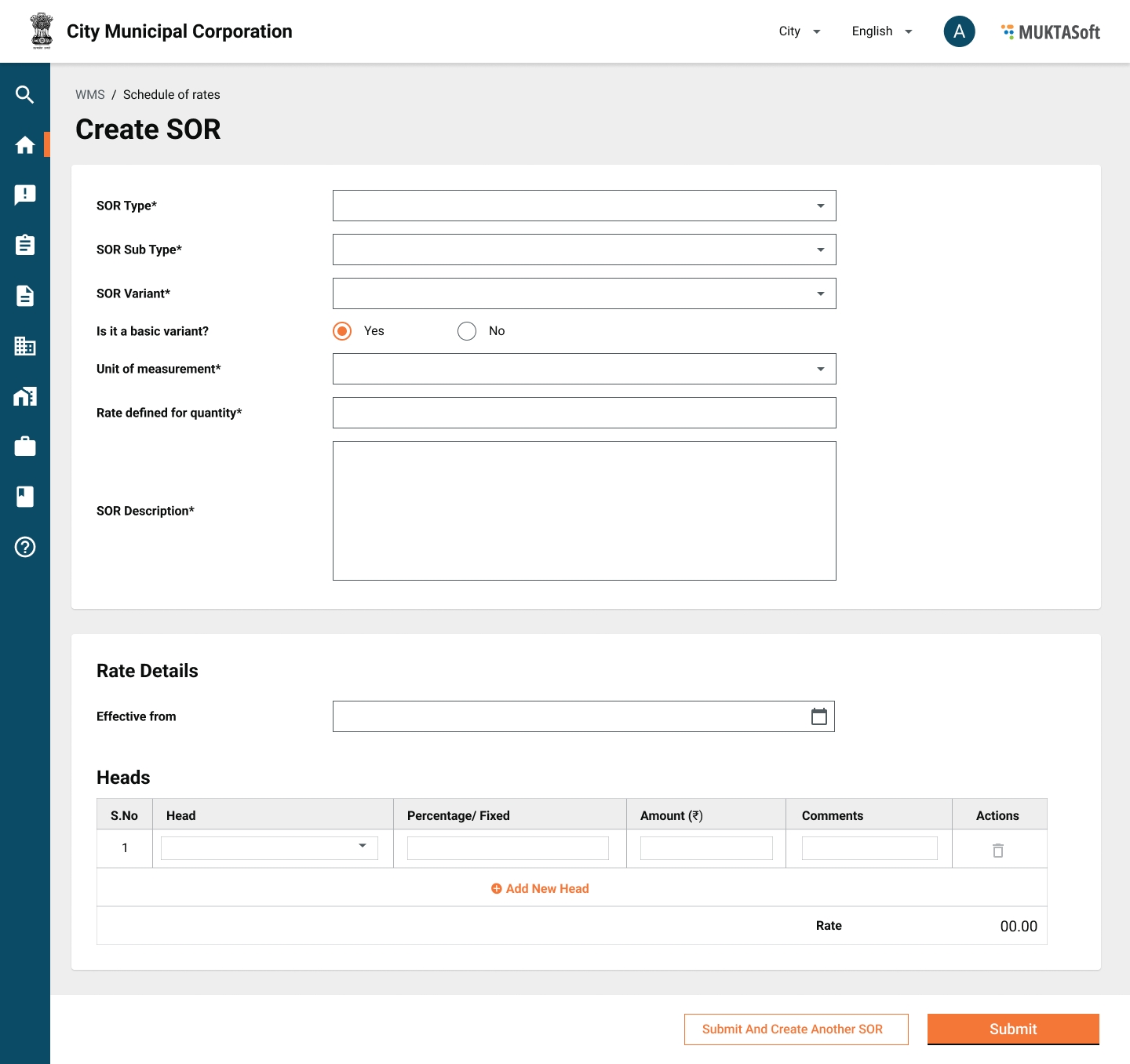The image size is (1130, 1064).
Task: Open the clipboard icon in sidebar
Action: (x=25, y=245)
